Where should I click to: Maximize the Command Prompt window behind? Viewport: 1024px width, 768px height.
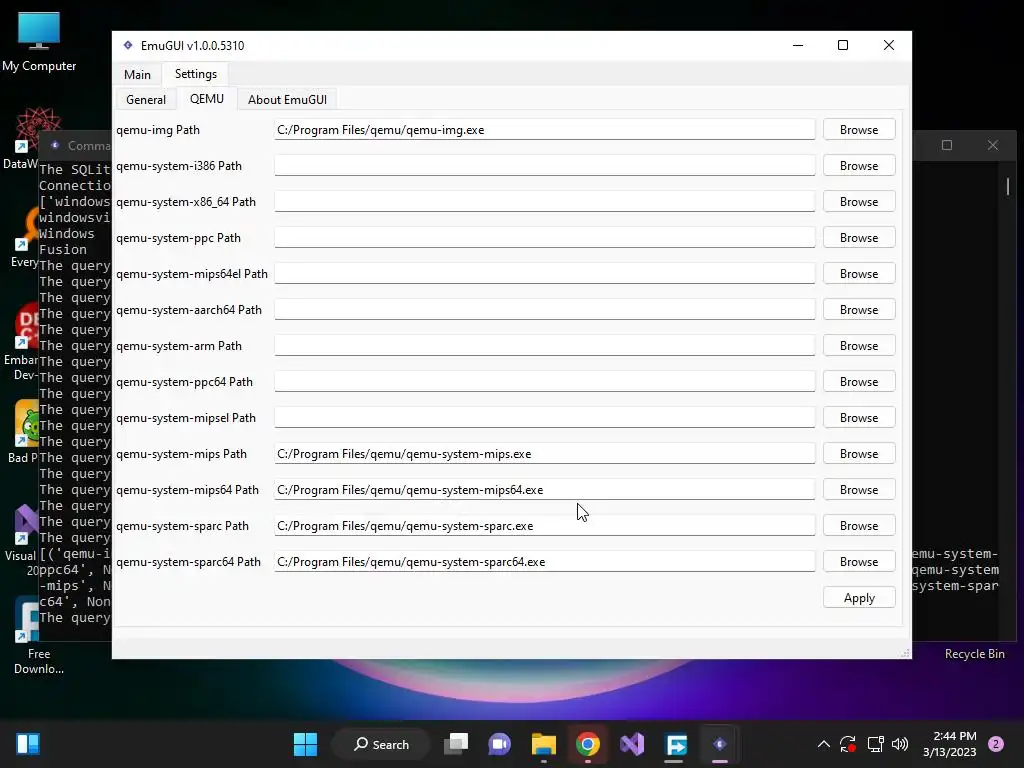[x=947, y=145]
